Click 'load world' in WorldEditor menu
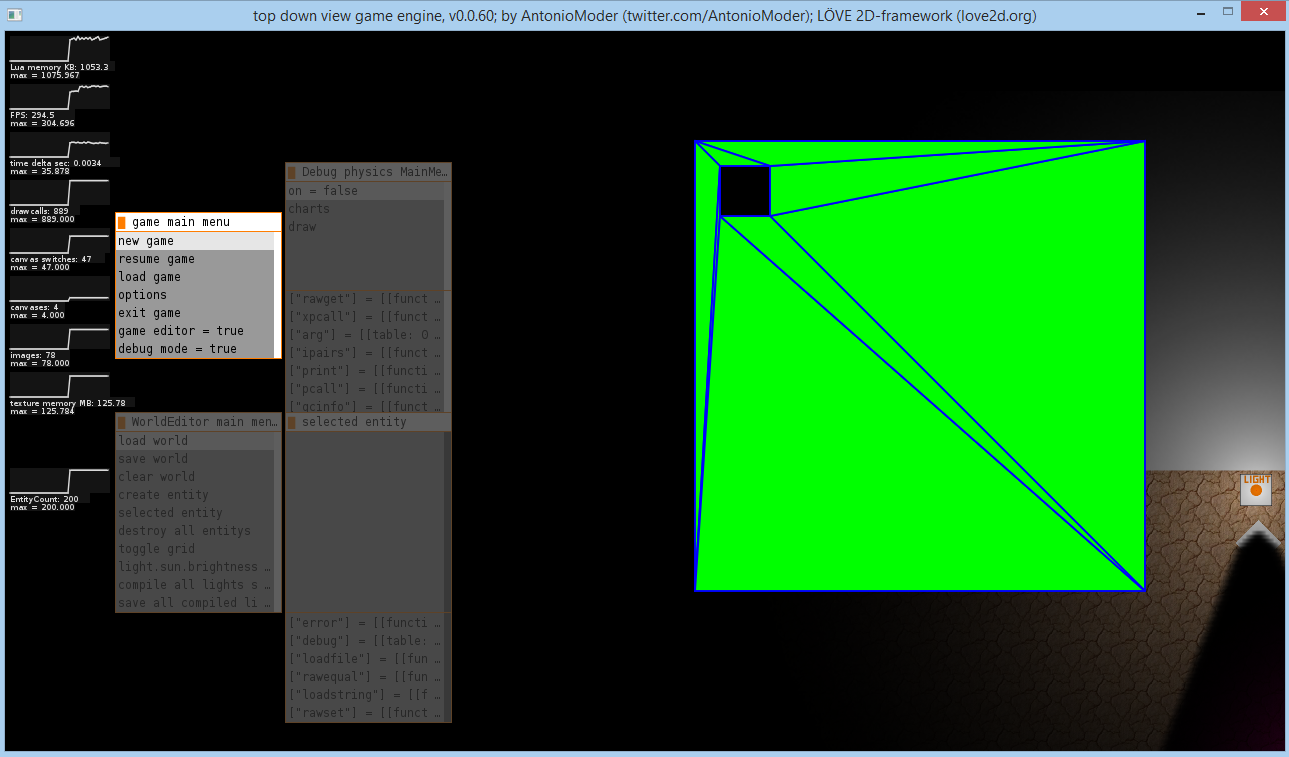 195,441
